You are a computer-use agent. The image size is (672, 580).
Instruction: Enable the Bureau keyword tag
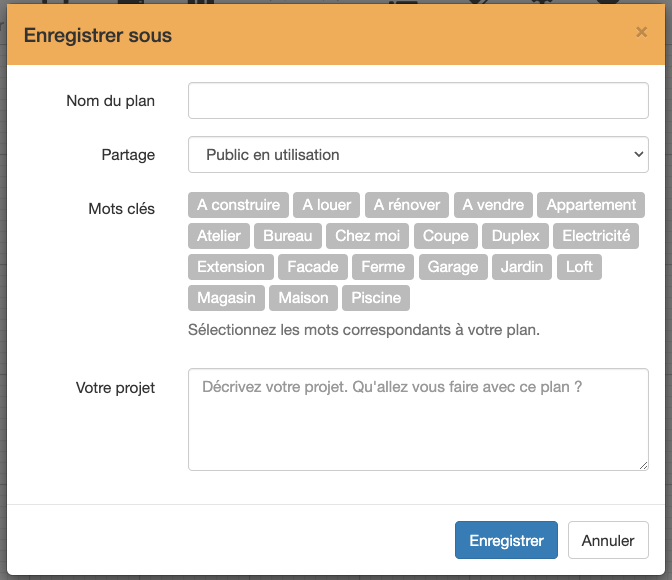[288, 236]
